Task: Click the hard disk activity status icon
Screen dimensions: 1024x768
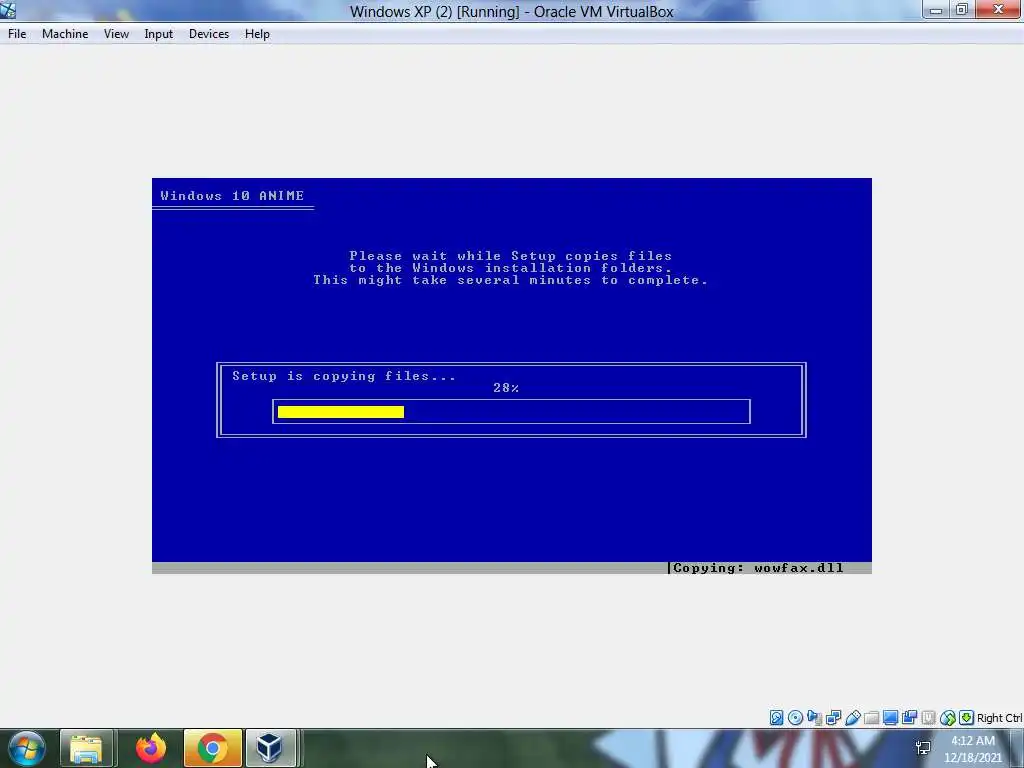Action: pyautogui.click(x=776, y=718)
